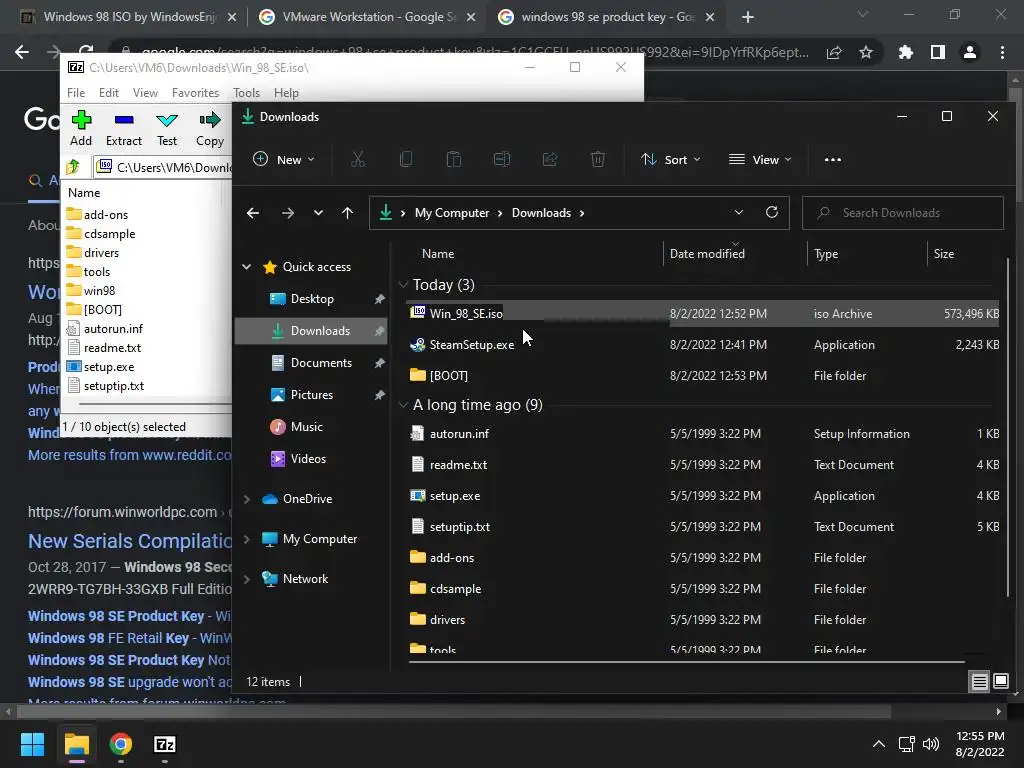Open Chrome from the taskbar
Viewport: 1024px width, 768px height.
121,744
